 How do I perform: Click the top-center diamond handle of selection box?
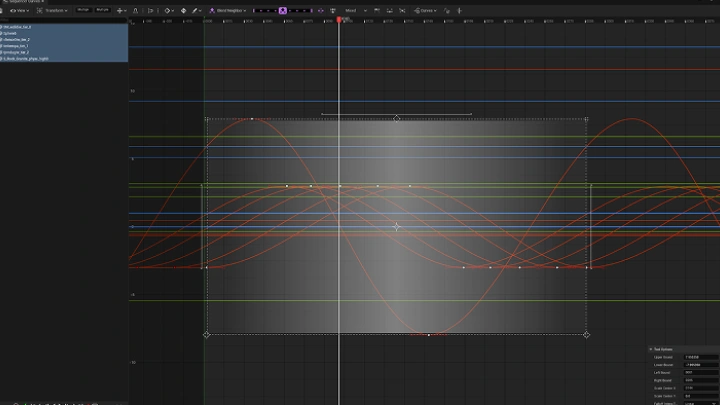coord(396,118)
